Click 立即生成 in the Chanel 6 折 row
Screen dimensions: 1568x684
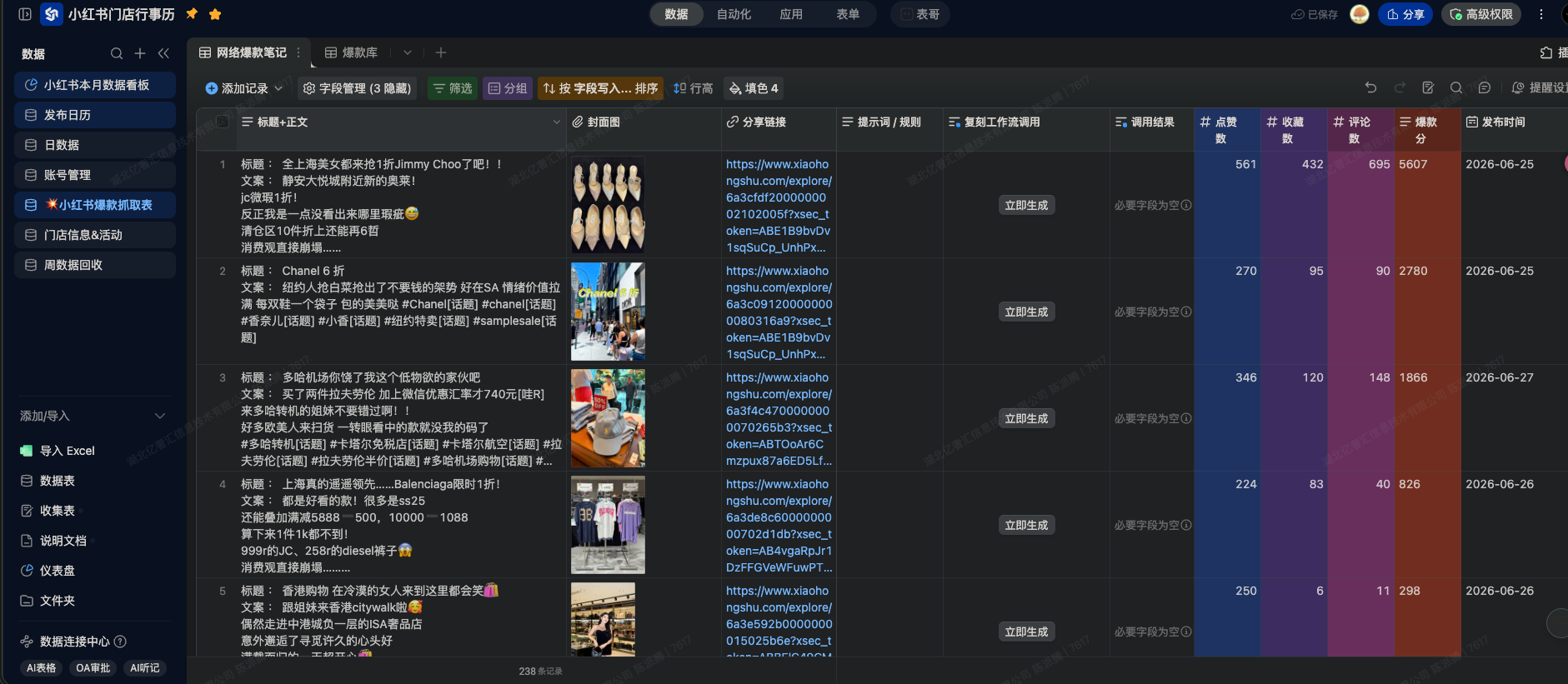[1027, 312]
